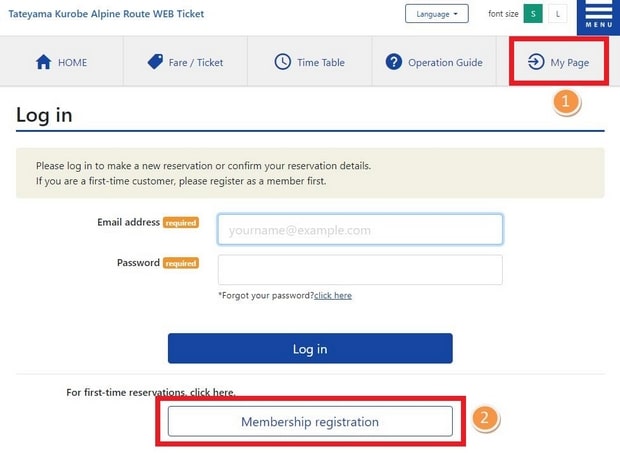Click the blue Log in button

310,348
